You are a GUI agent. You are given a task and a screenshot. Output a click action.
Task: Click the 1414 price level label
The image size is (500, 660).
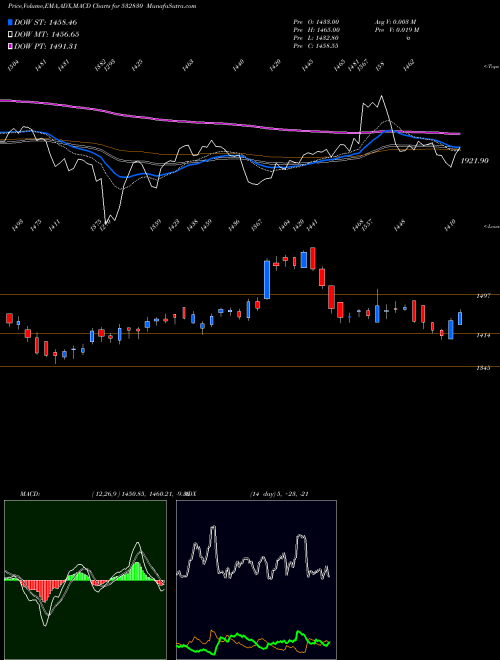pos(483,335)
